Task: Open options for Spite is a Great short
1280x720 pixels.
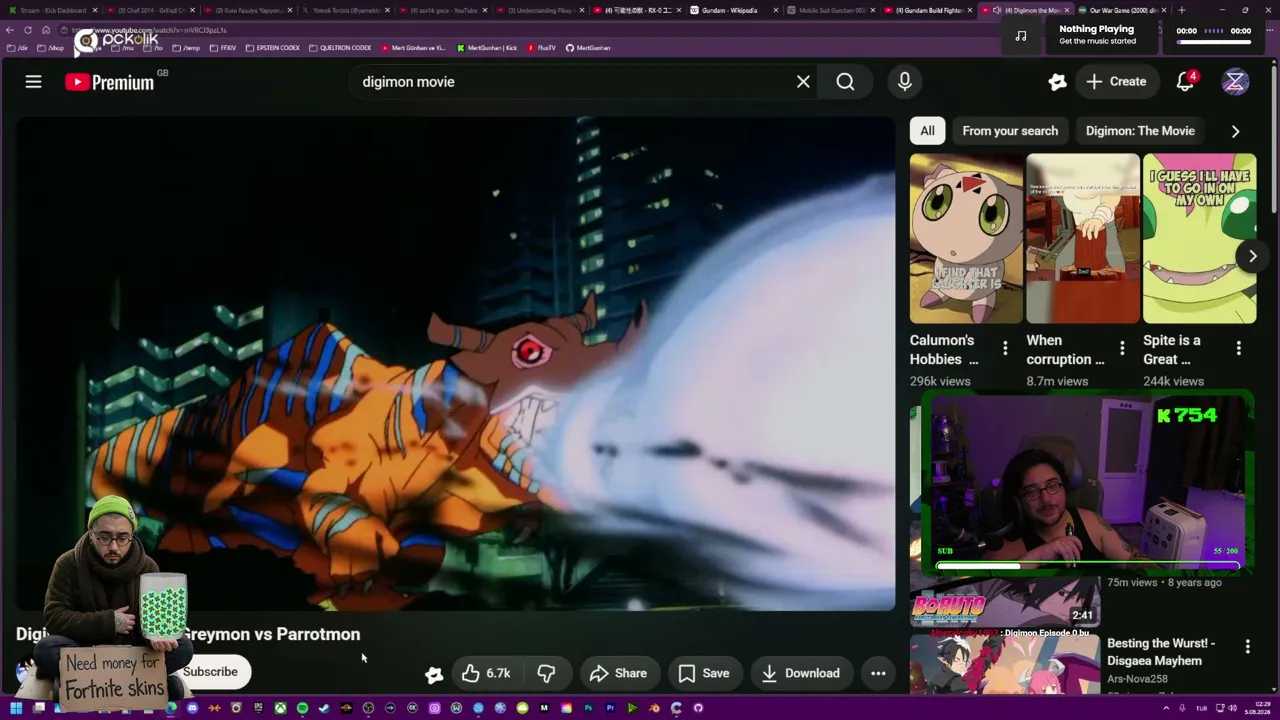Action: [1239, 348]
